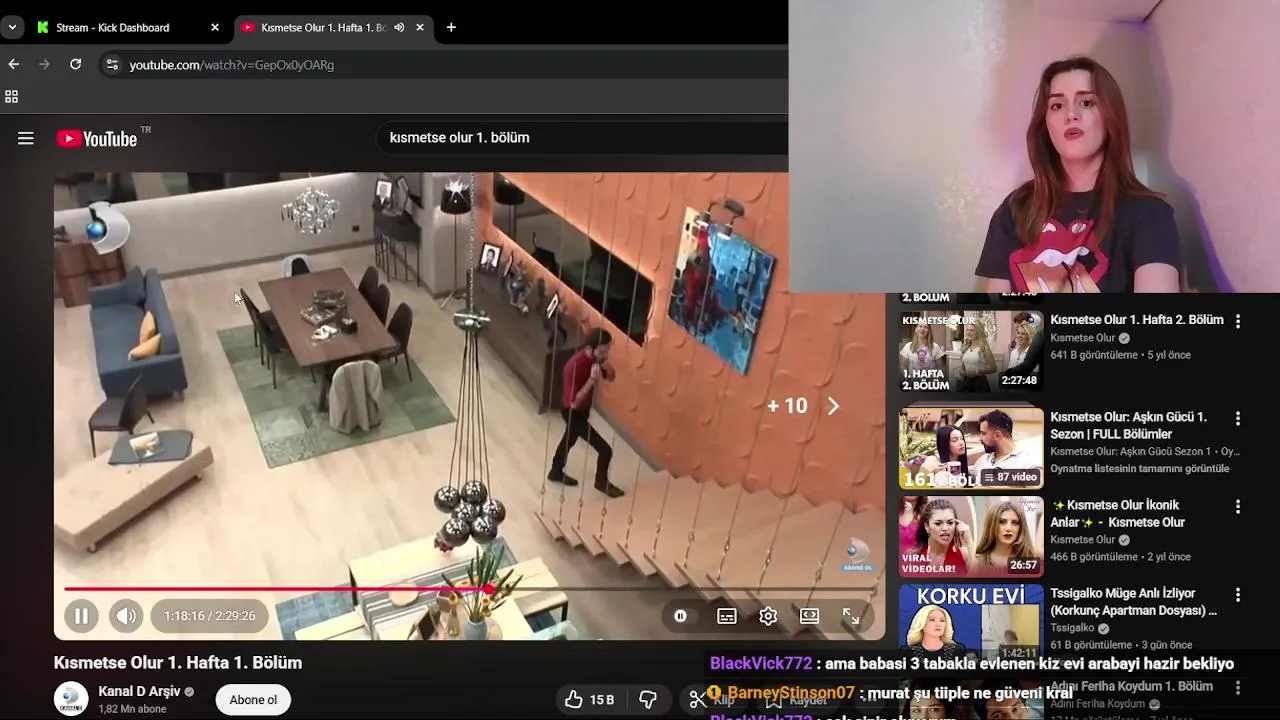Viewport: 1280px width, 720px height.
Task: Click inside the YouTube search field
Action: click(x=580, y=138)
